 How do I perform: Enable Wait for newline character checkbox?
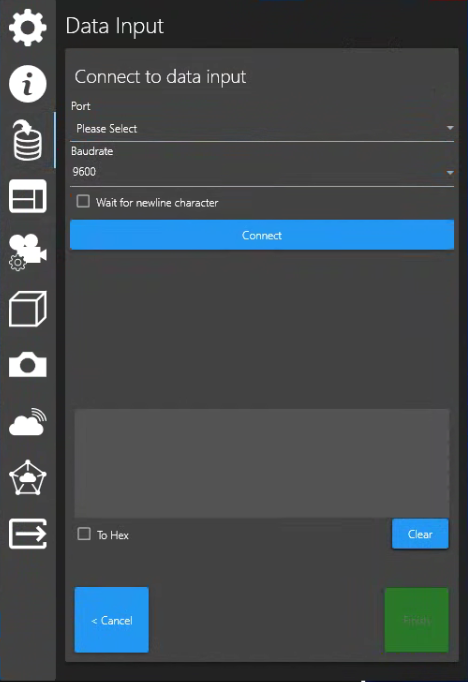point(83,201)
